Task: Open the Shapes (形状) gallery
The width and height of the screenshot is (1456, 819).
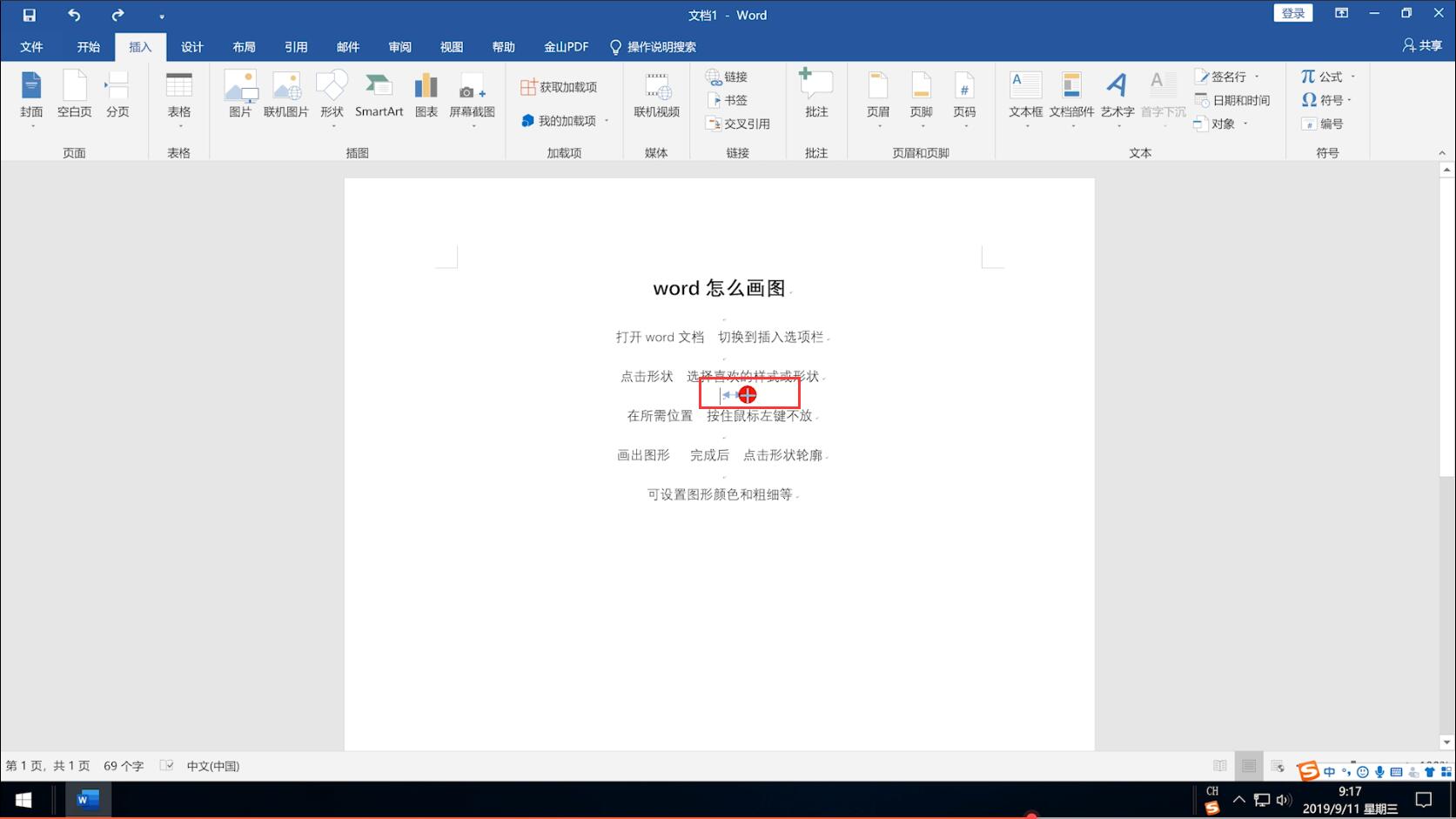Action: click(332, 98)
